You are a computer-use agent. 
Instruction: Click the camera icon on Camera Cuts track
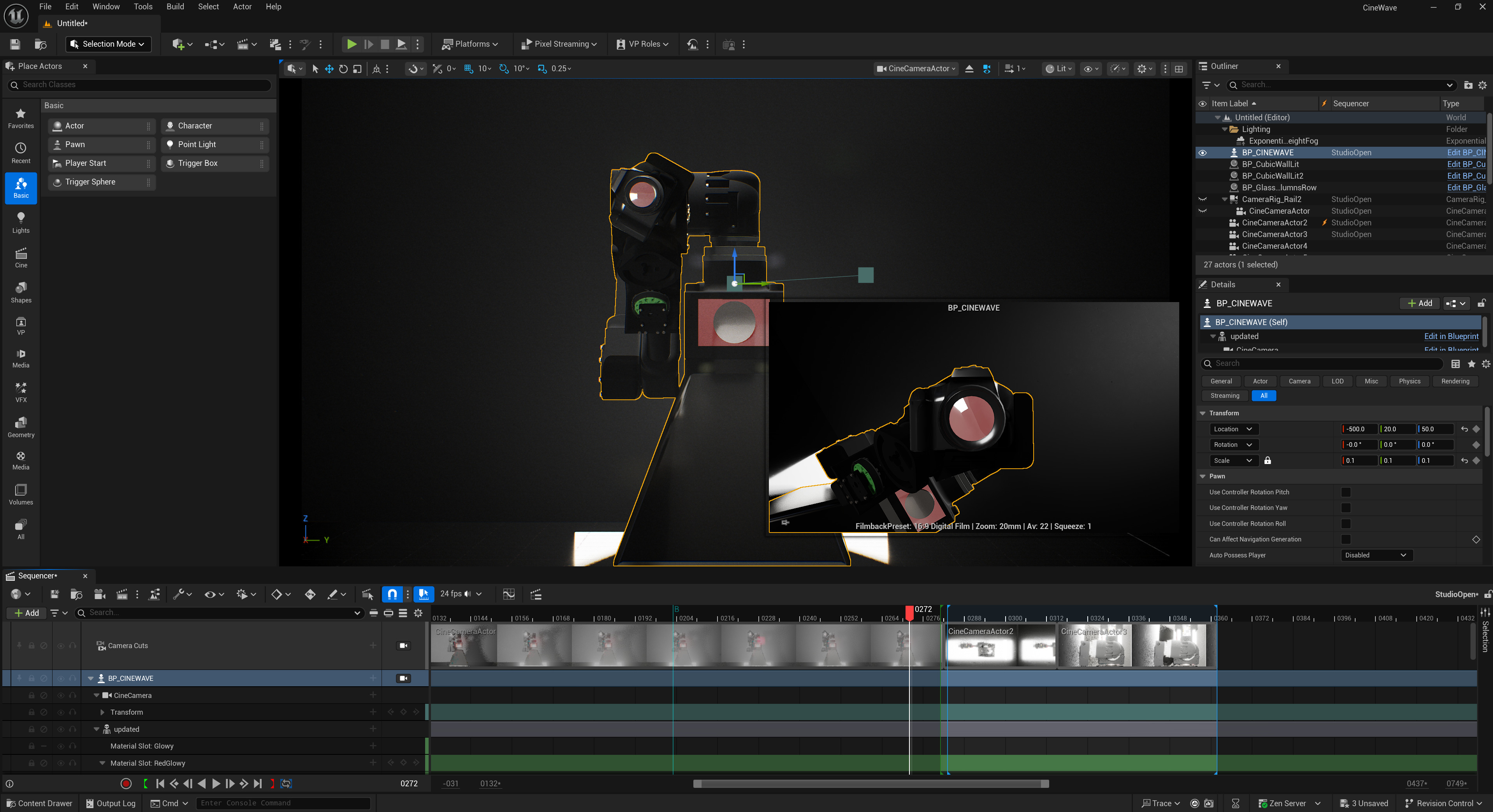pyautogui.click(x=404, y=646)
